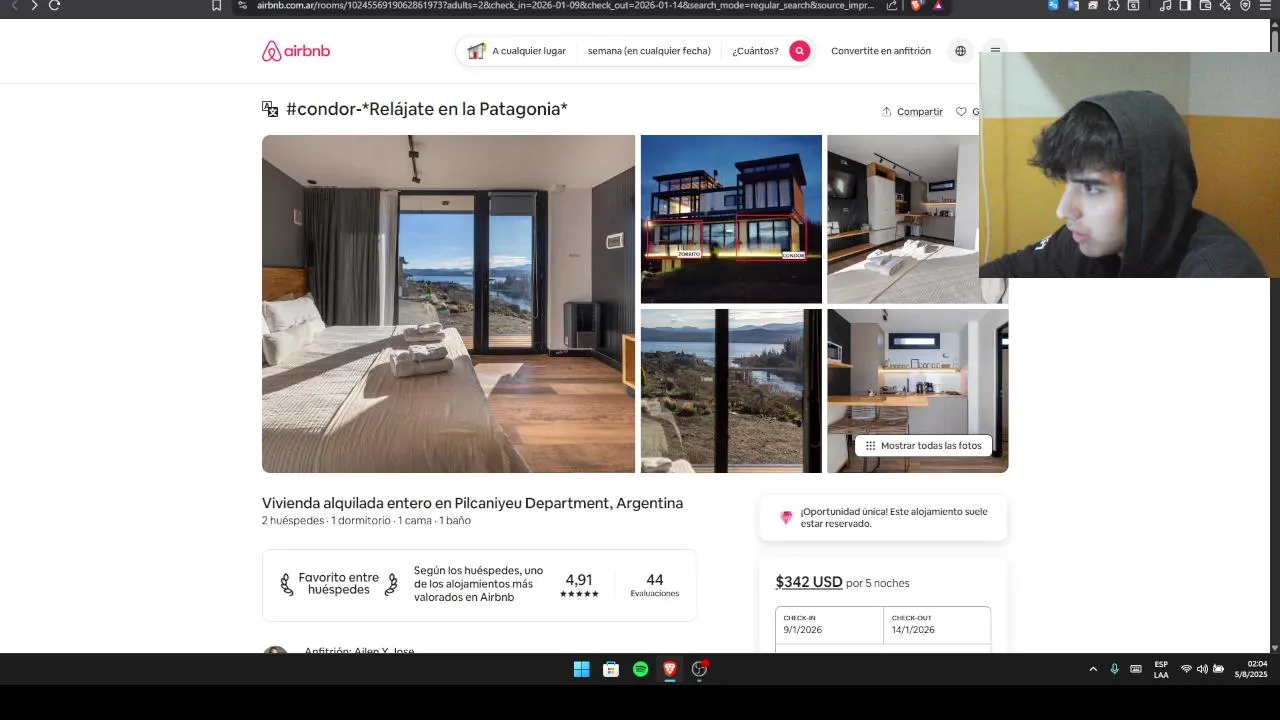Open the touch keyboard tray icon
This screenshot has height=720, width=1280.
pyautogui.click(x=1136, y=669)
